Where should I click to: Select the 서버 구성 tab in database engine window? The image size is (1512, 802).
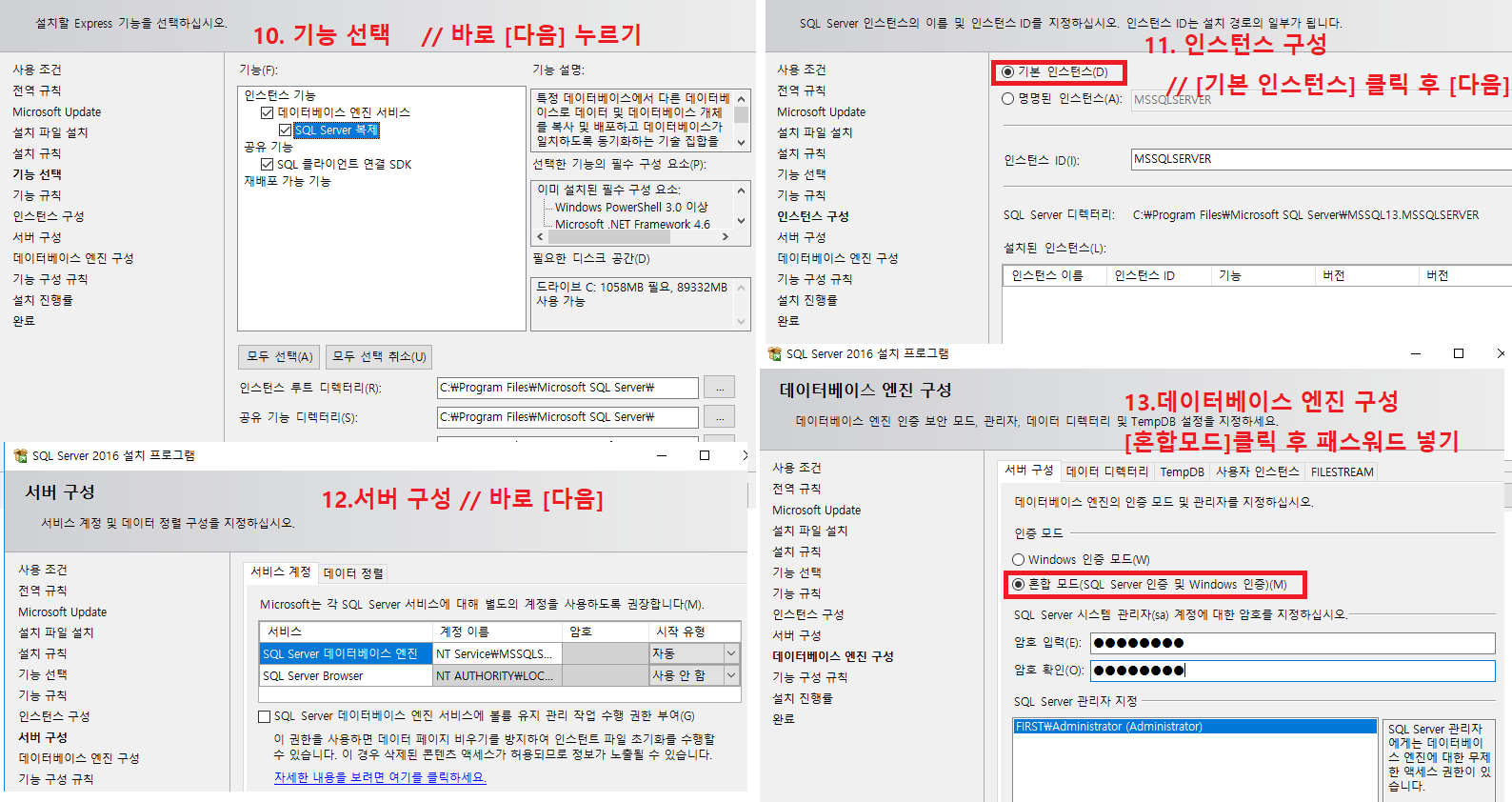pos(1028,470)
